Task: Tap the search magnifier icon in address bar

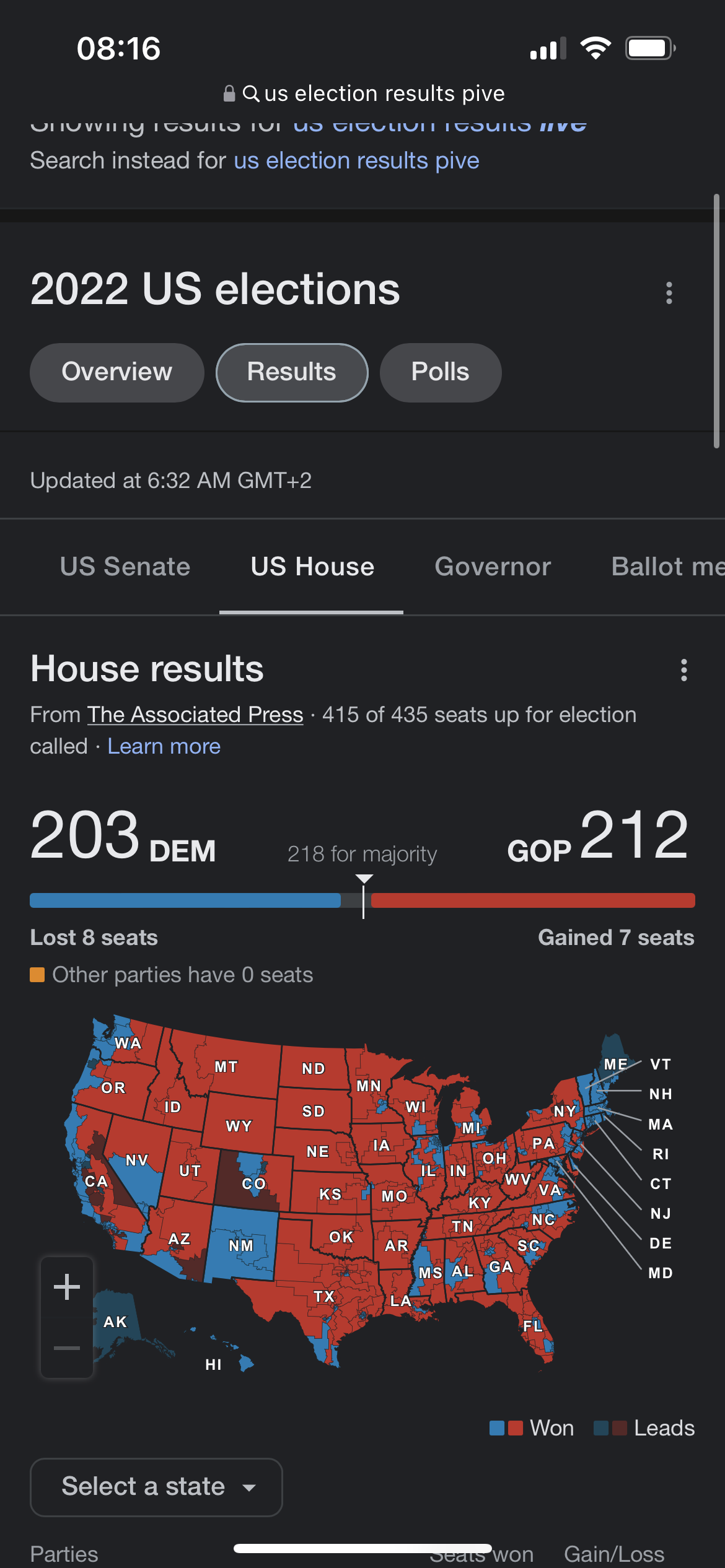Action: point(250,94)
